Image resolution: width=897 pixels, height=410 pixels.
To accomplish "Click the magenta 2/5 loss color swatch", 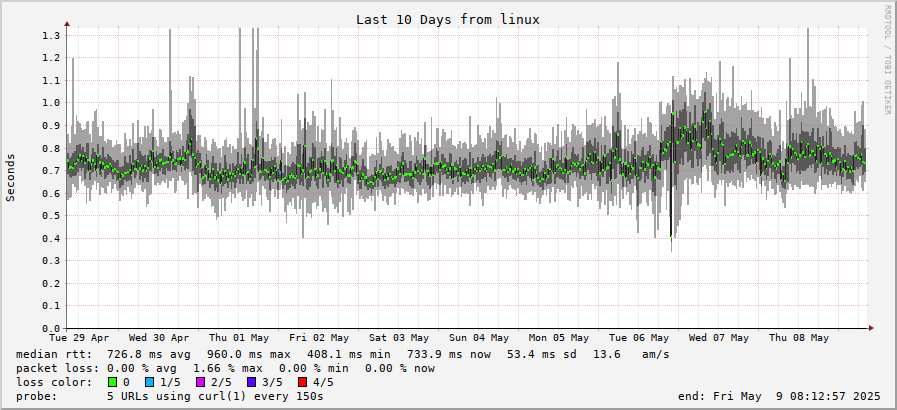I will 200,382.
